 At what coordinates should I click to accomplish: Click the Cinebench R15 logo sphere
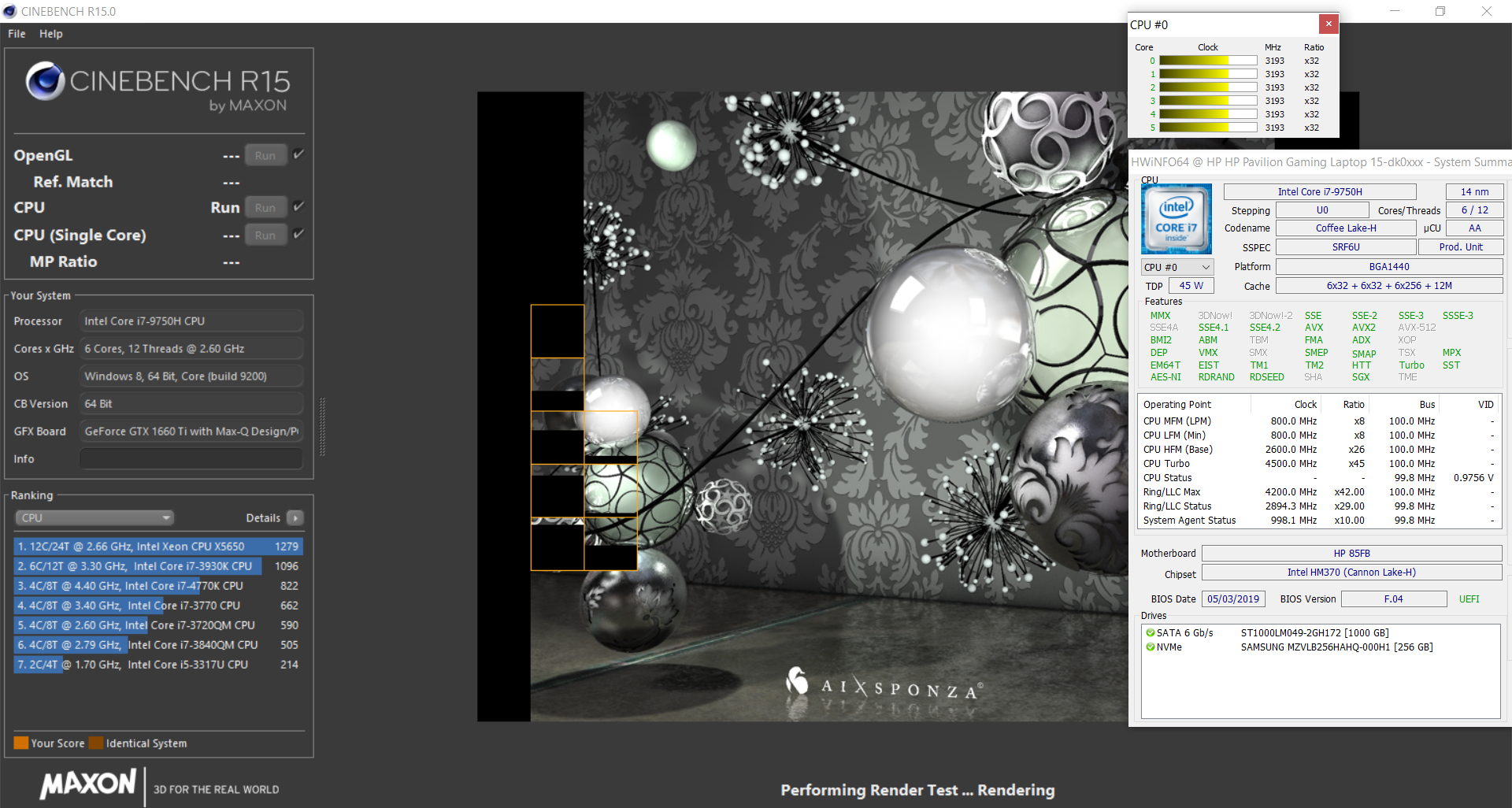pyautogui.click(x=45, y=81)
